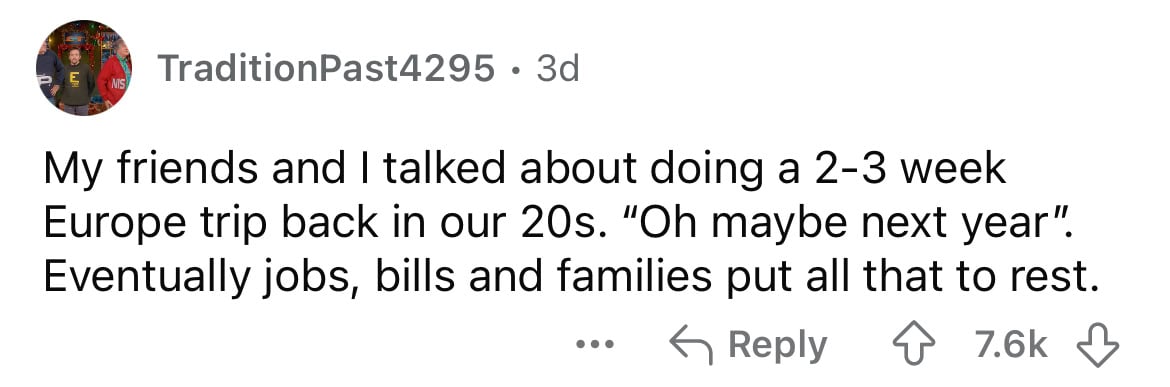Click the curved reply arrow icon
The height and width of the screenshot is (387, 1170).
[x=690, y=345]
